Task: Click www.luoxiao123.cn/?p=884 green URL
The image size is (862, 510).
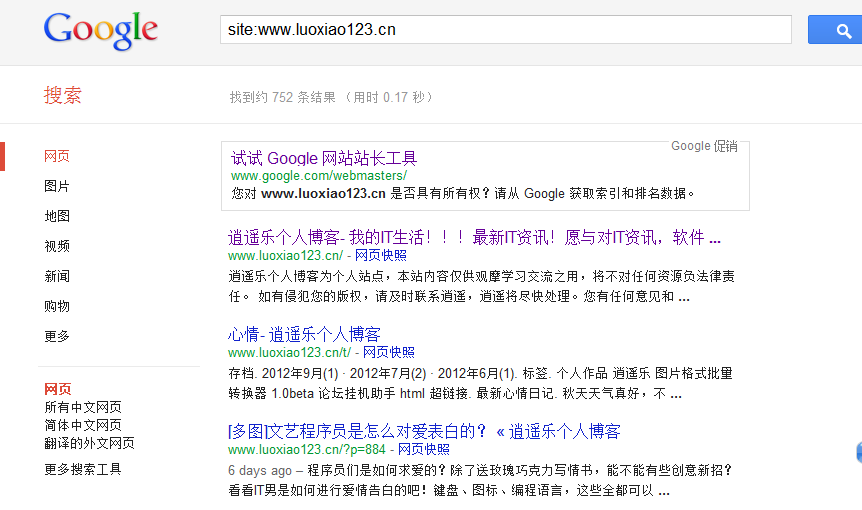Action: click(x=307, y=450)
